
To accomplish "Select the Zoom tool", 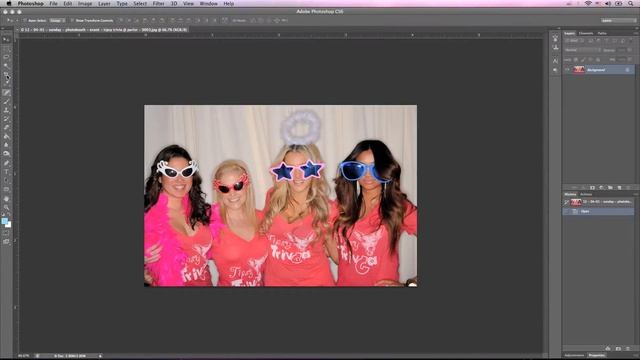I will coord(6,207).
